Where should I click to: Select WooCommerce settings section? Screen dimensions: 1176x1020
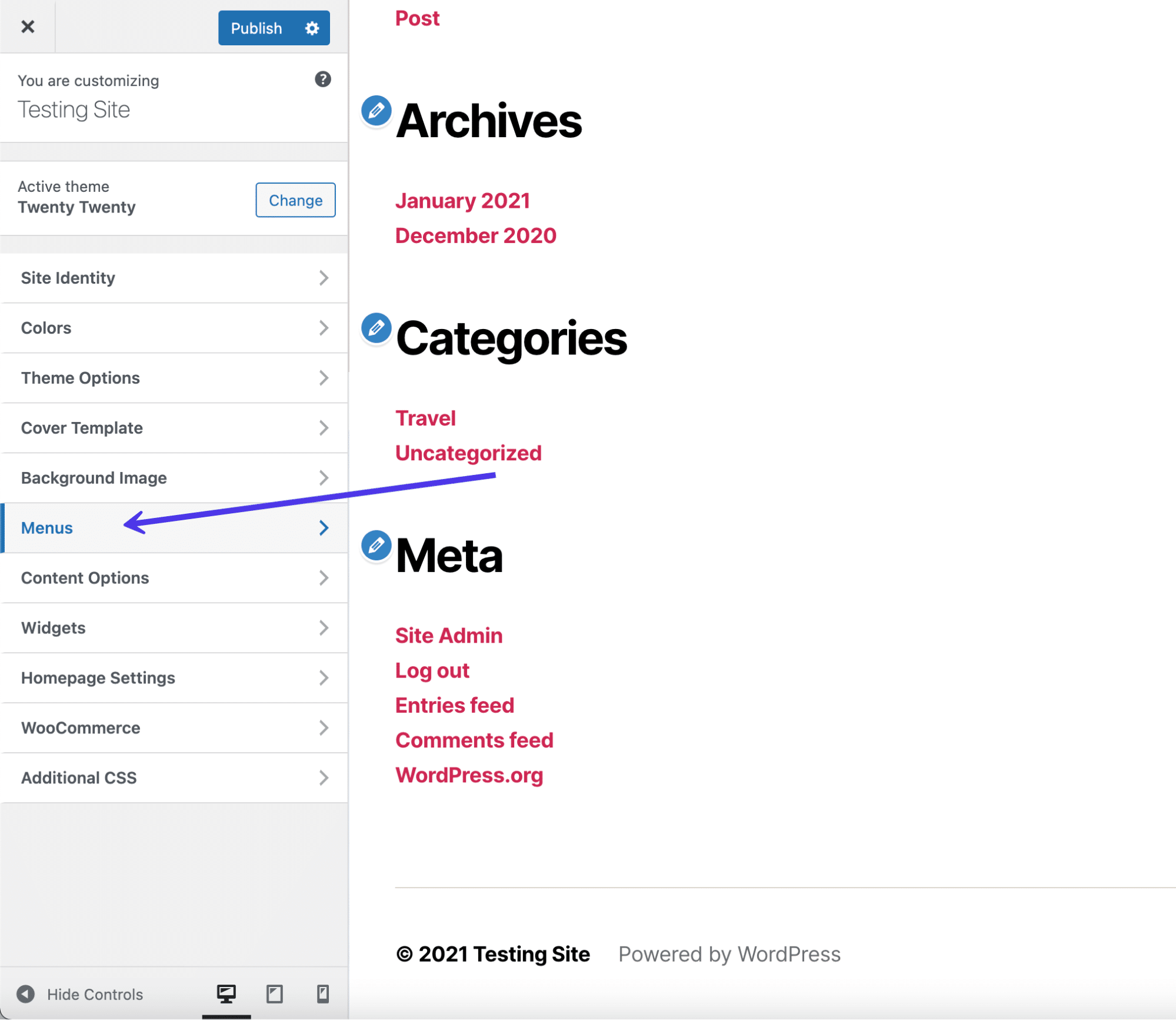pos(175,728)
